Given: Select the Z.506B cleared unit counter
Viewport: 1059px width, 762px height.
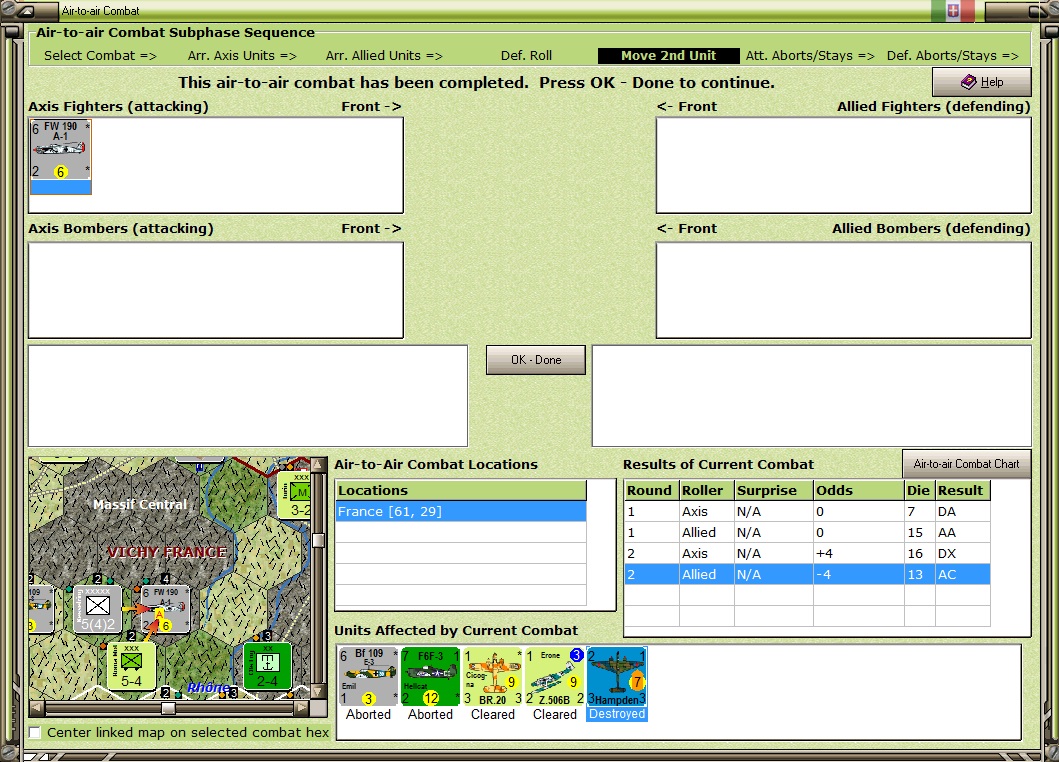Looking at the screenshot, I should (554, 676).
